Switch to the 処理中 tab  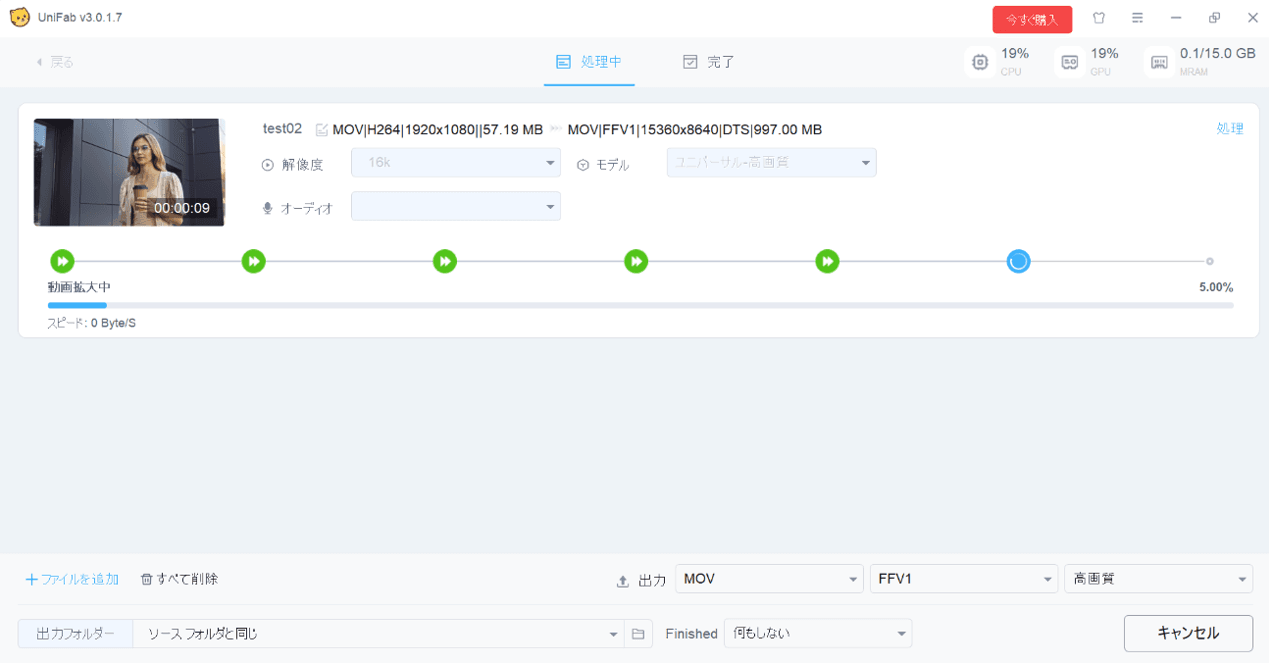click(x=589, y=62)
